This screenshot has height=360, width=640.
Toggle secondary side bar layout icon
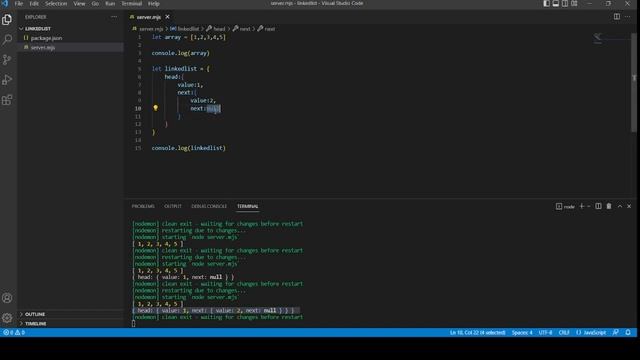(x=565, y=4)
